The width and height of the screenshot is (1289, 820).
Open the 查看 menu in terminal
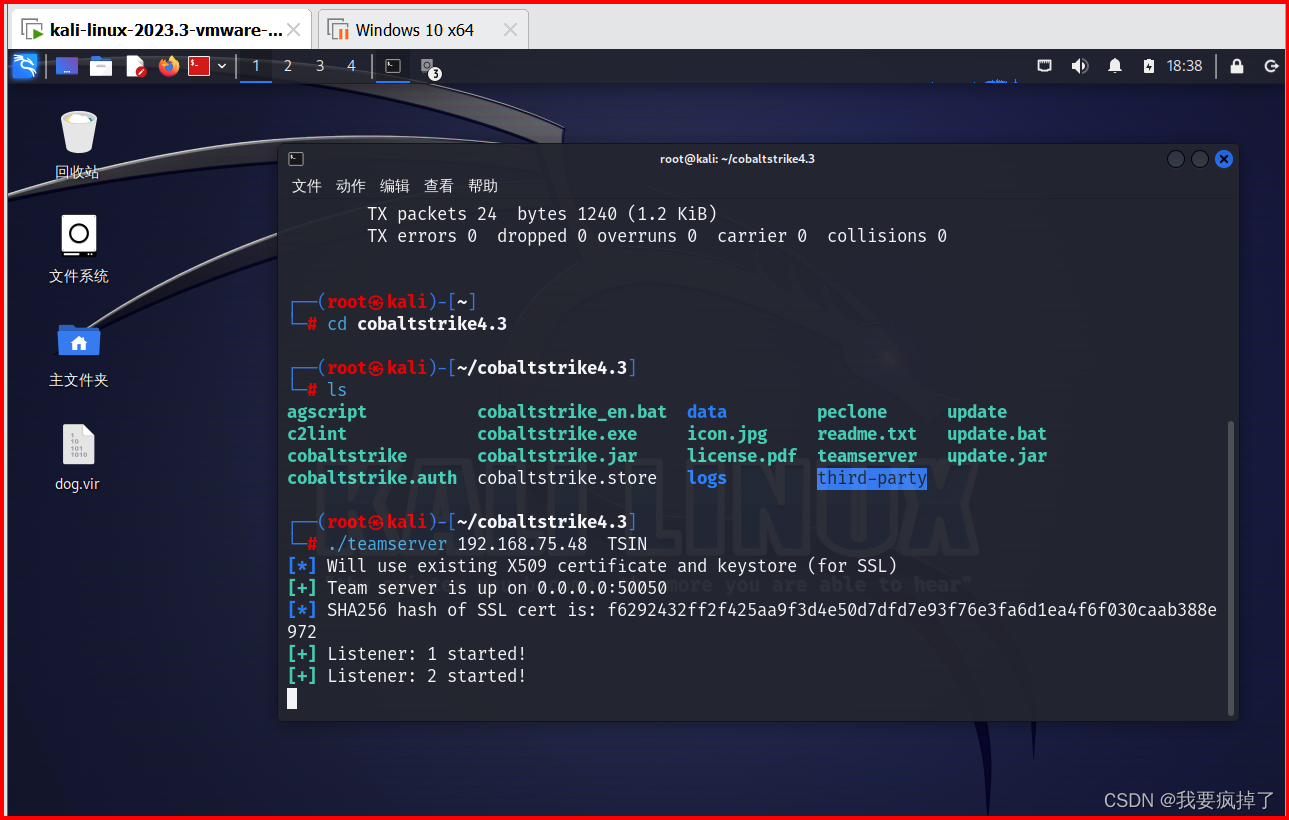pos(439,186)
